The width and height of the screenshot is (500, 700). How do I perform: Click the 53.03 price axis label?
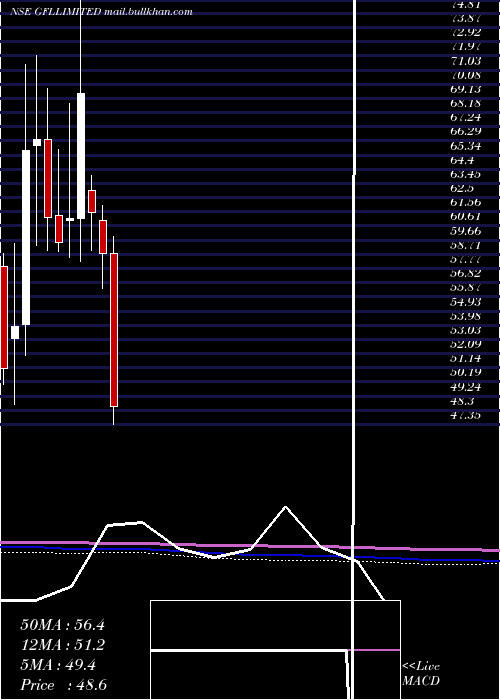pos(466,330)
